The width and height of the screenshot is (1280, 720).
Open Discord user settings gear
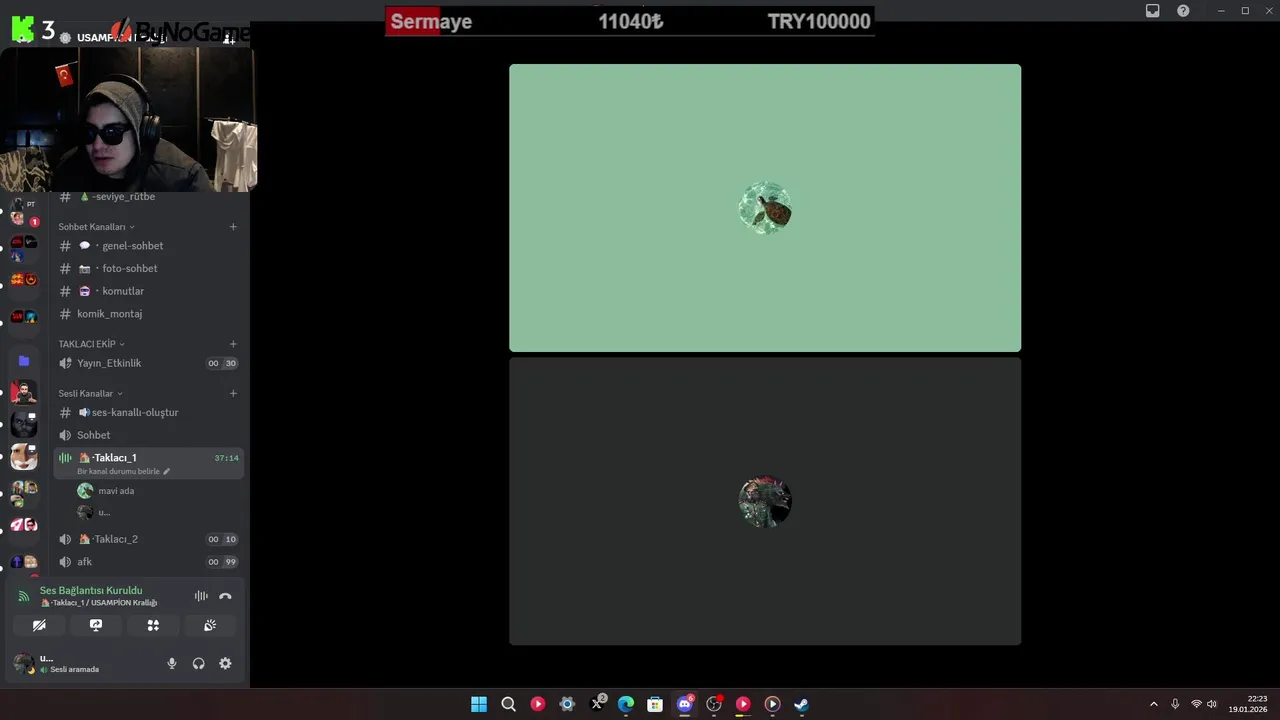(225, 663)
